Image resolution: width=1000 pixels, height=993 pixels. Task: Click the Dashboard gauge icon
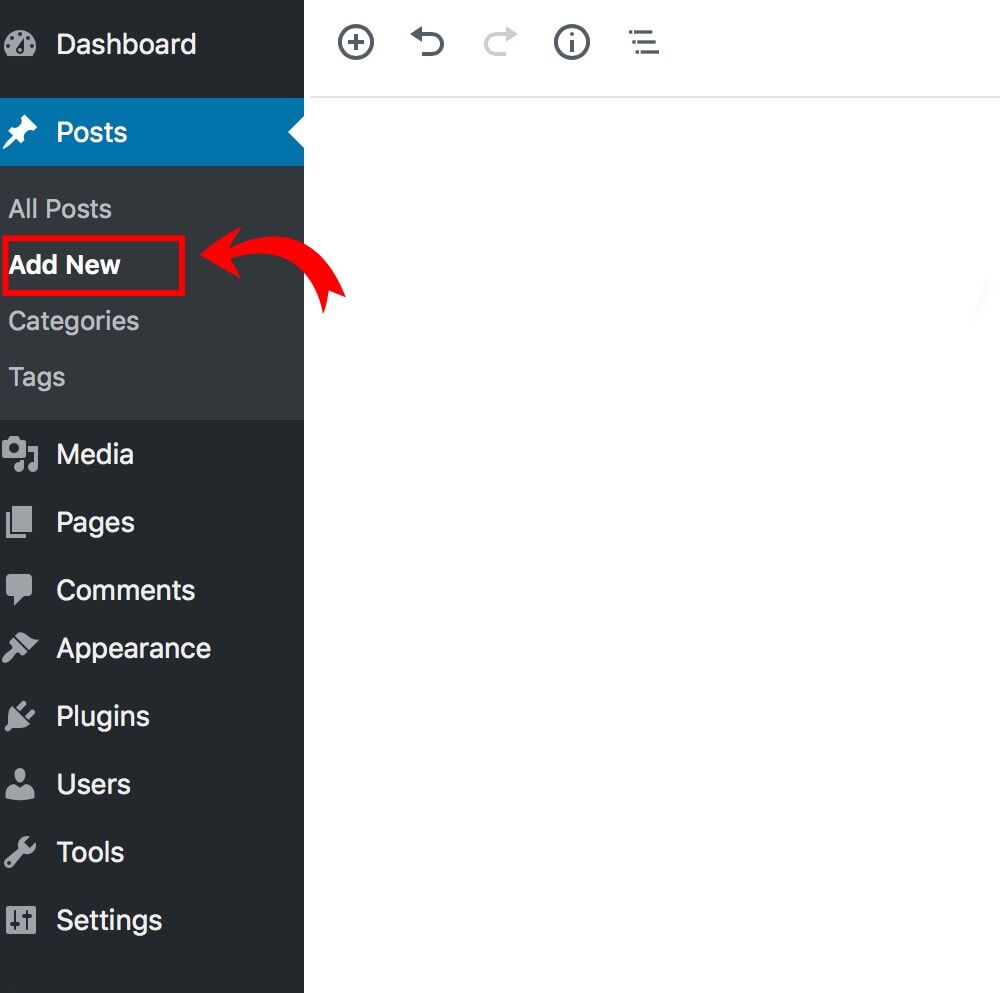tap(20, 45)
